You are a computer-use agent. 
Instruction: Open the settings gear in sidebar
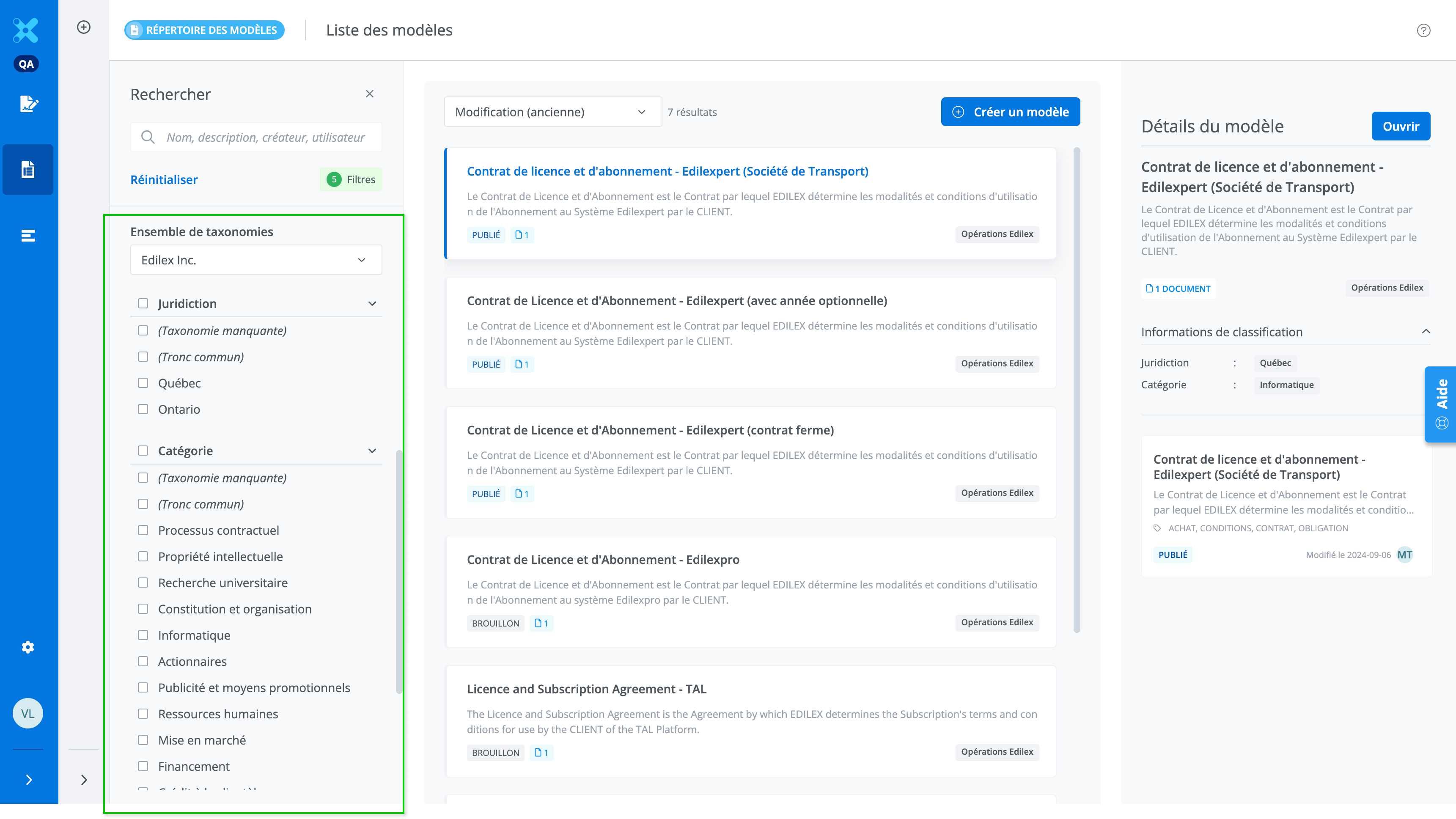(27, 647)
